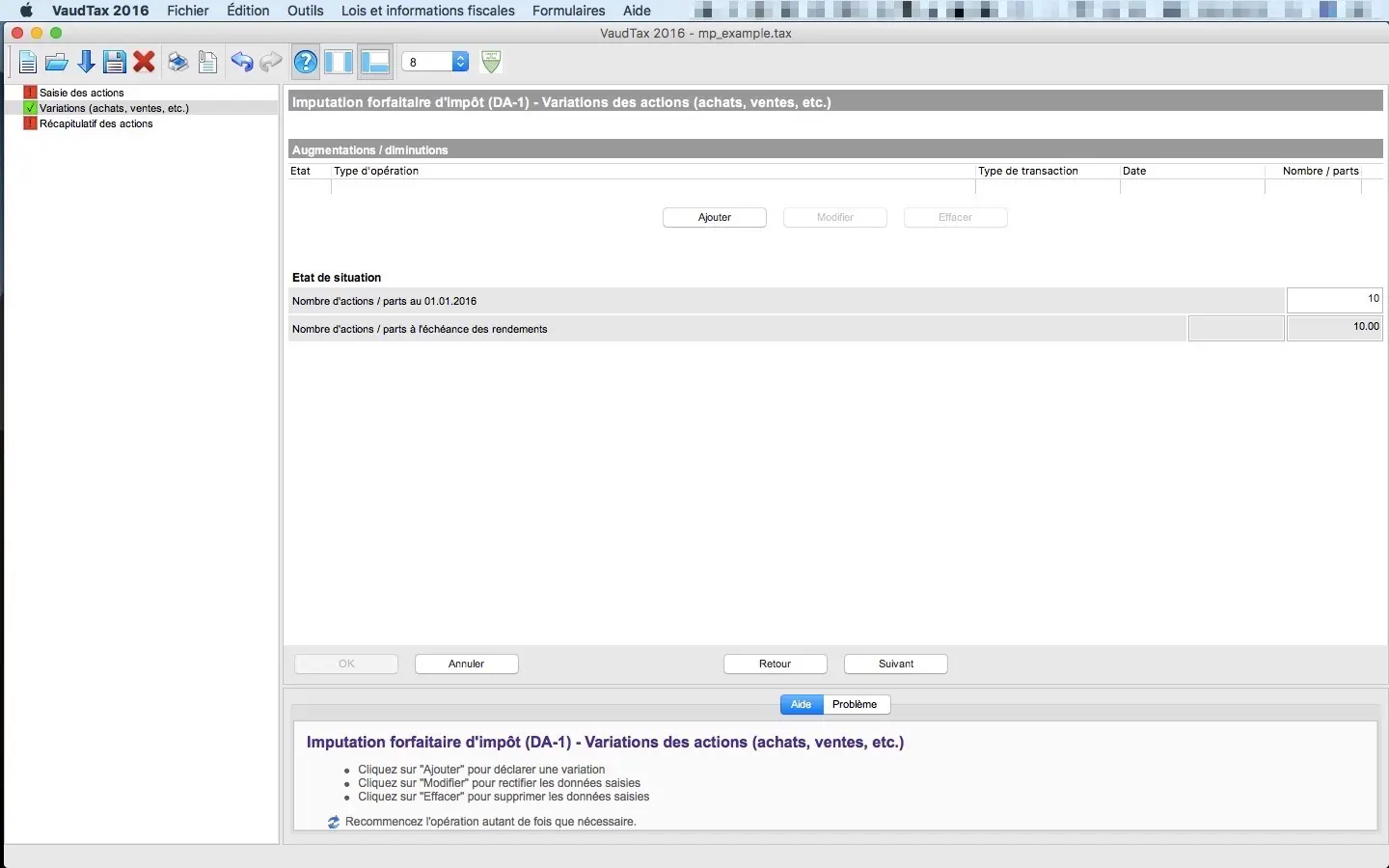
Task: Click the Nombre / parts column header
Action: click(x=1314, y=171)
